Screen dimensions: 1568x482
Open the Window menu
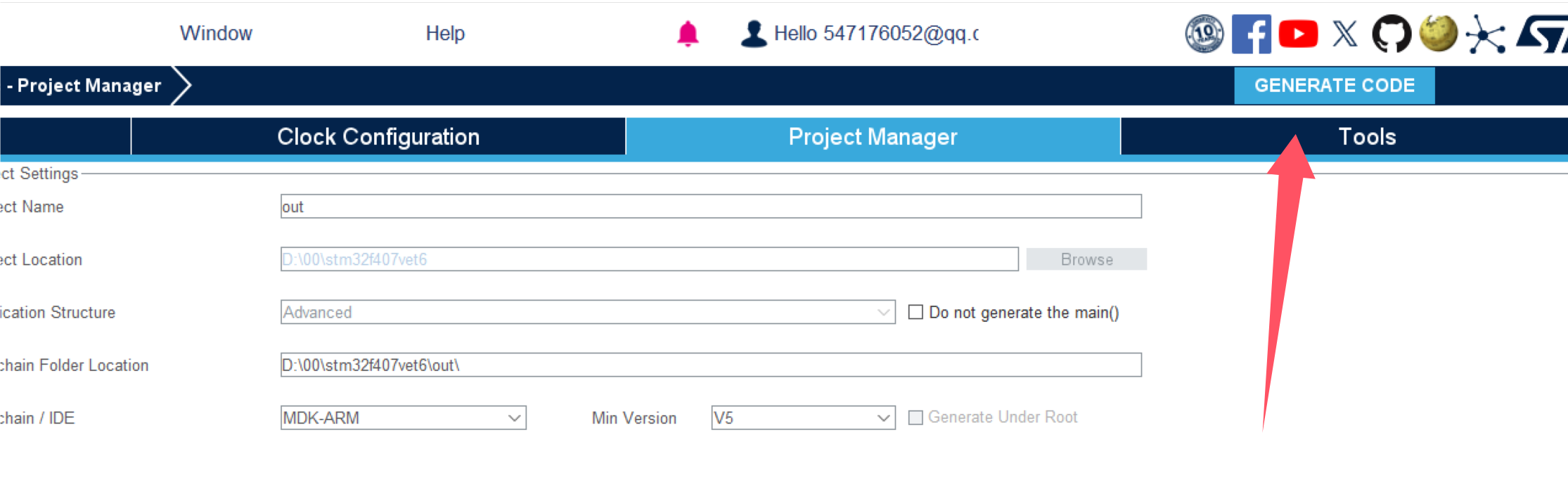click(216, 33)
